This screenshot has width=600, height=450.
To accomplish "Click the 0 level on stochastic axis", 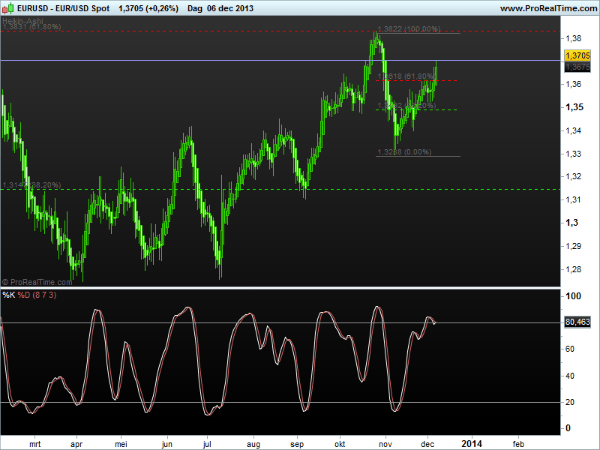I will point(568,428).
